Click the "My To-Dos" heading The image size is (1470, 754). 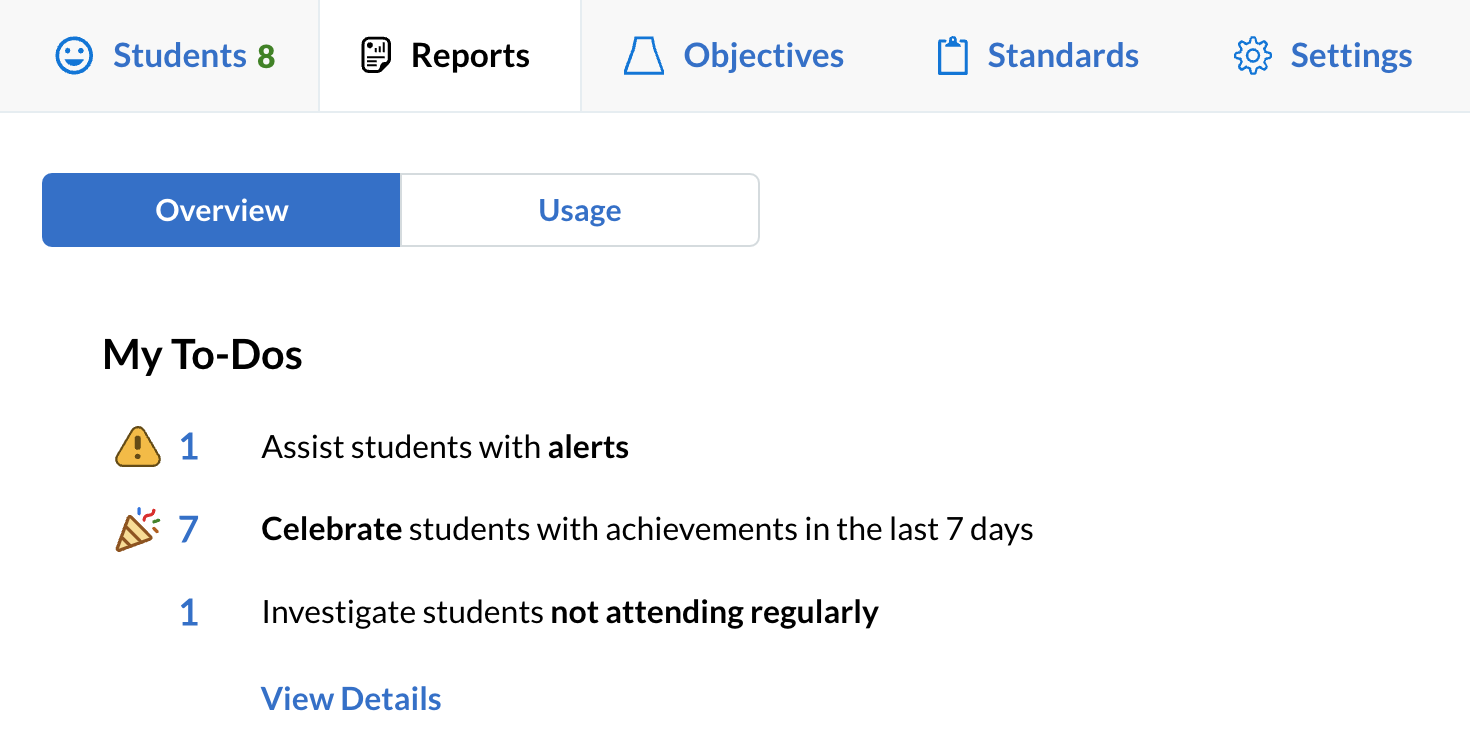tap(202, 355)
